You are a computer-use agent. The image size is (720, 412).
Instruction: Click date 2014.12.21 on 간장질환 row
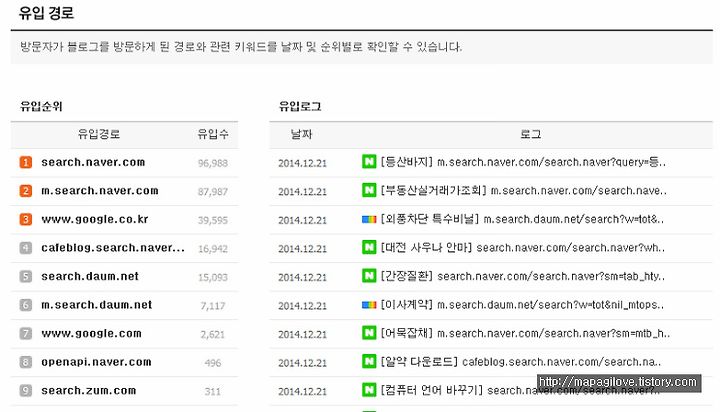click(302, 277)
